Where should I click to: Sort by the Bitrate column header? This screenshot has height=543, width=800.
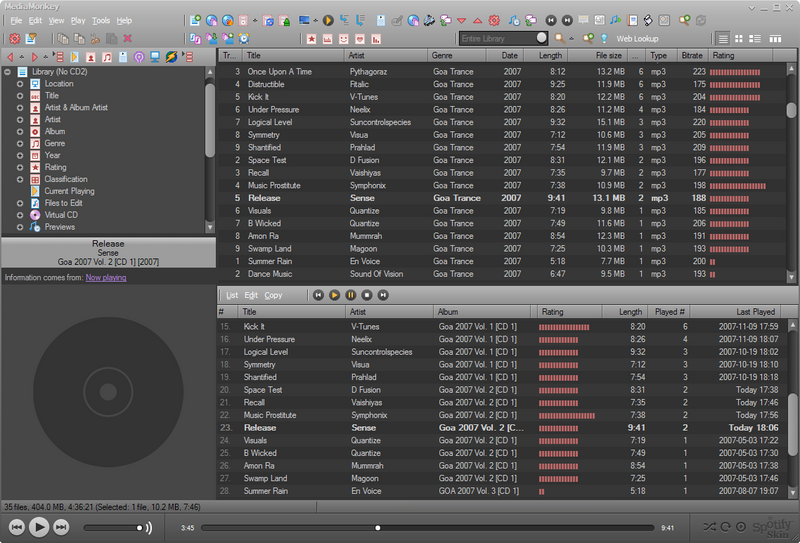tap(692, 56)
